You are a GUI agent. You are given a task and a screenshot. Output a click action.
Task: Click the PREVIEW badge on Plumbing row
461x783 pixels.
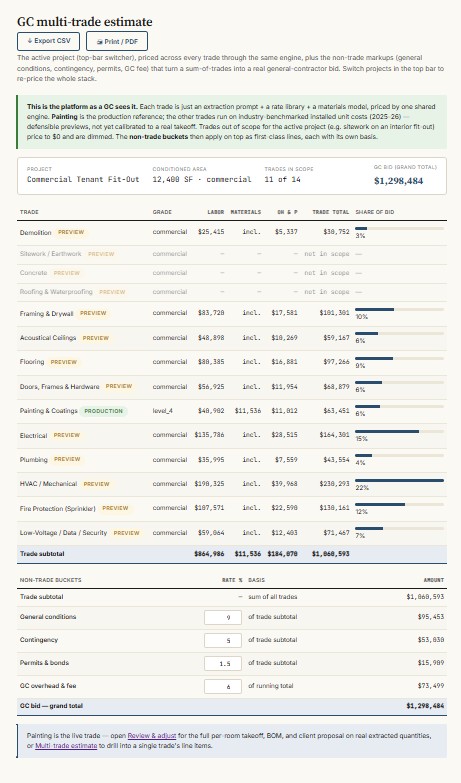67,459
